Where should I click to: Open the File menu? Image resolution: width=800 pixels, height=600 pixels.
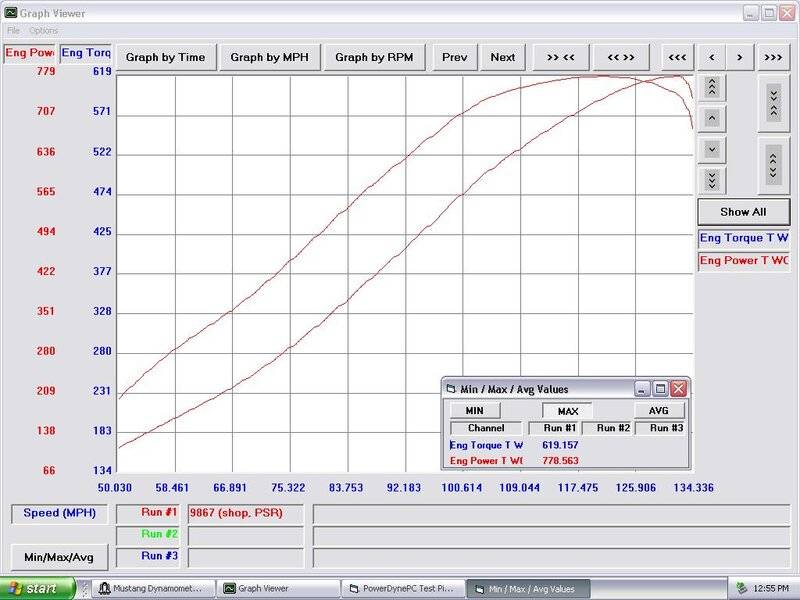tap(13, 31)
